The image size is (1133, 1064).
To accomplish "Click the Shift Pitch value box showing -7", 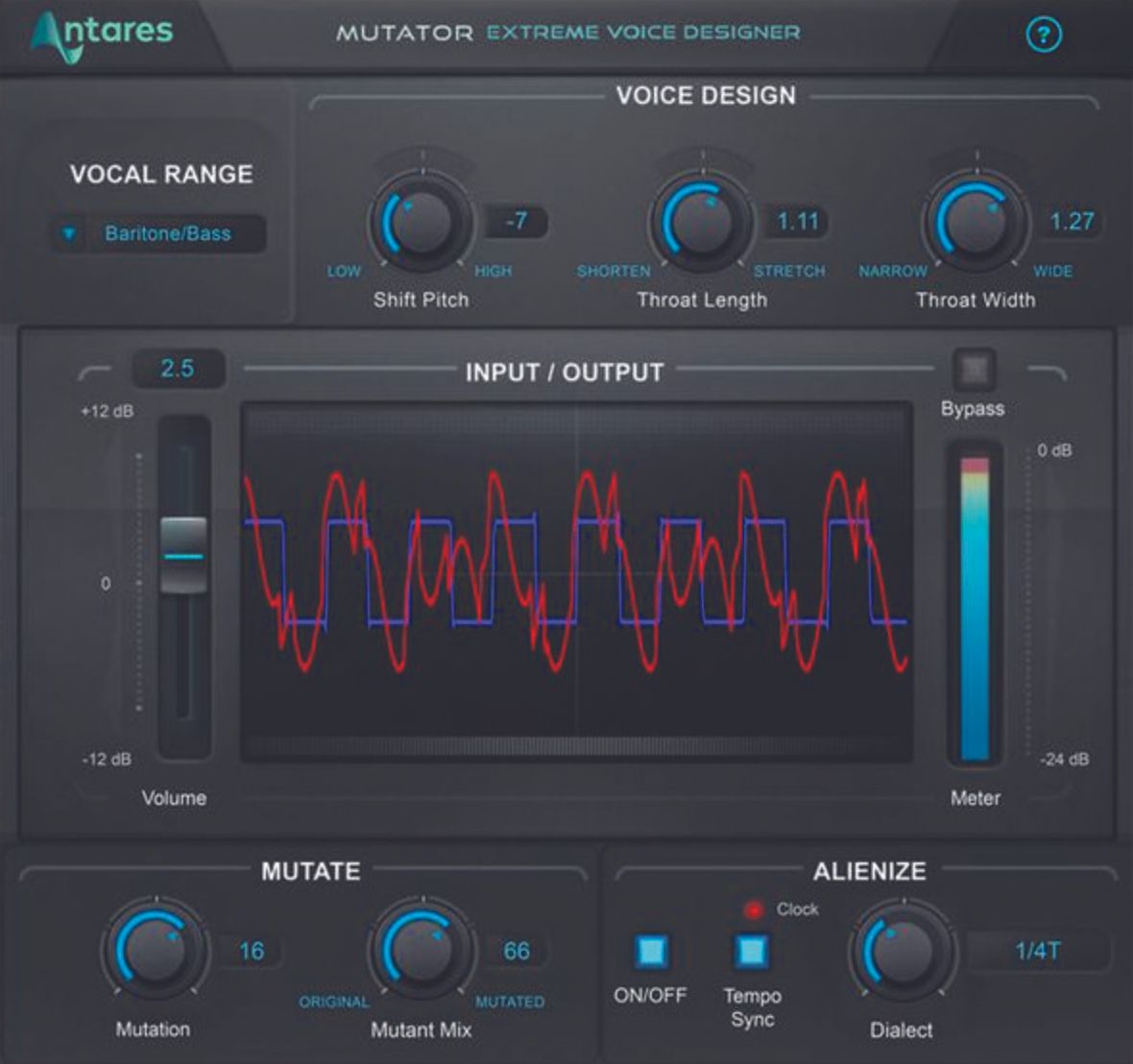I will point(514,221).
